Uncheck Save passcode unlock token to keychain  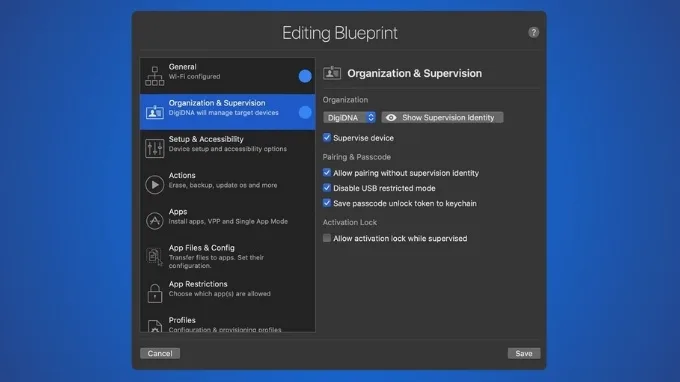[x=327, y=203]
